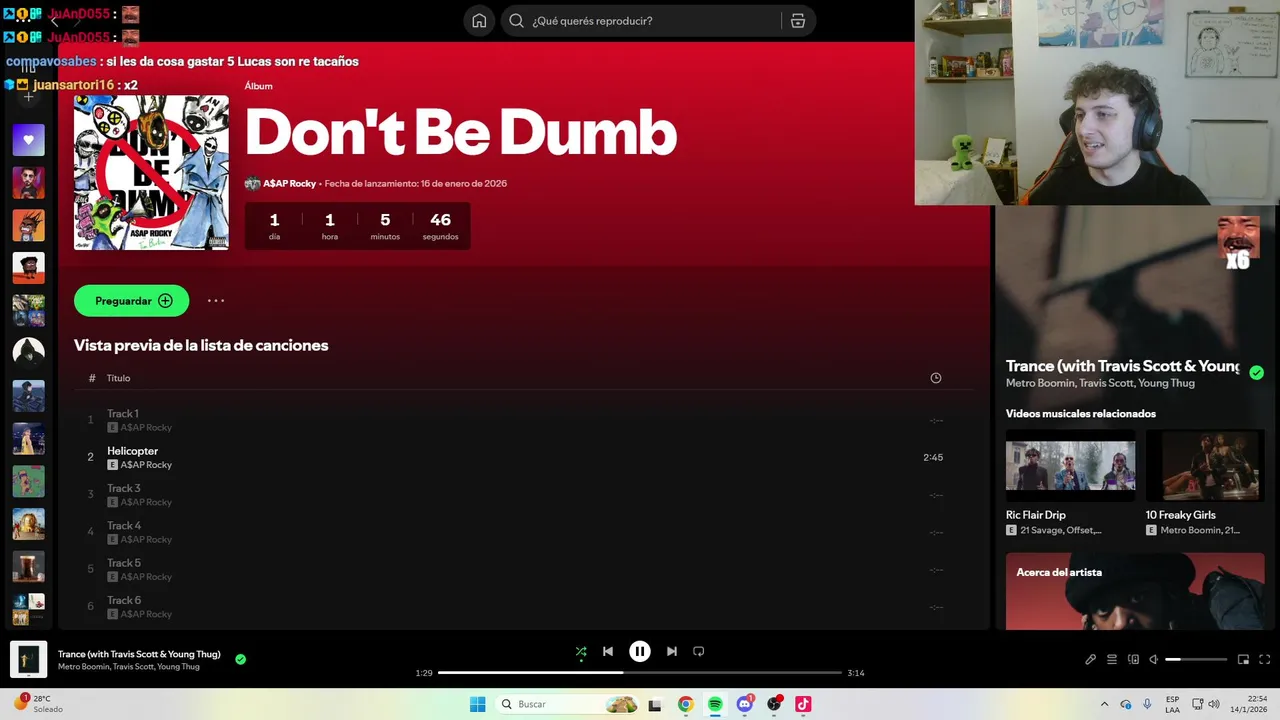Open Discord from the taskbar
Viewport: 1280px width, 720px height.
click(x=744, y=704)
